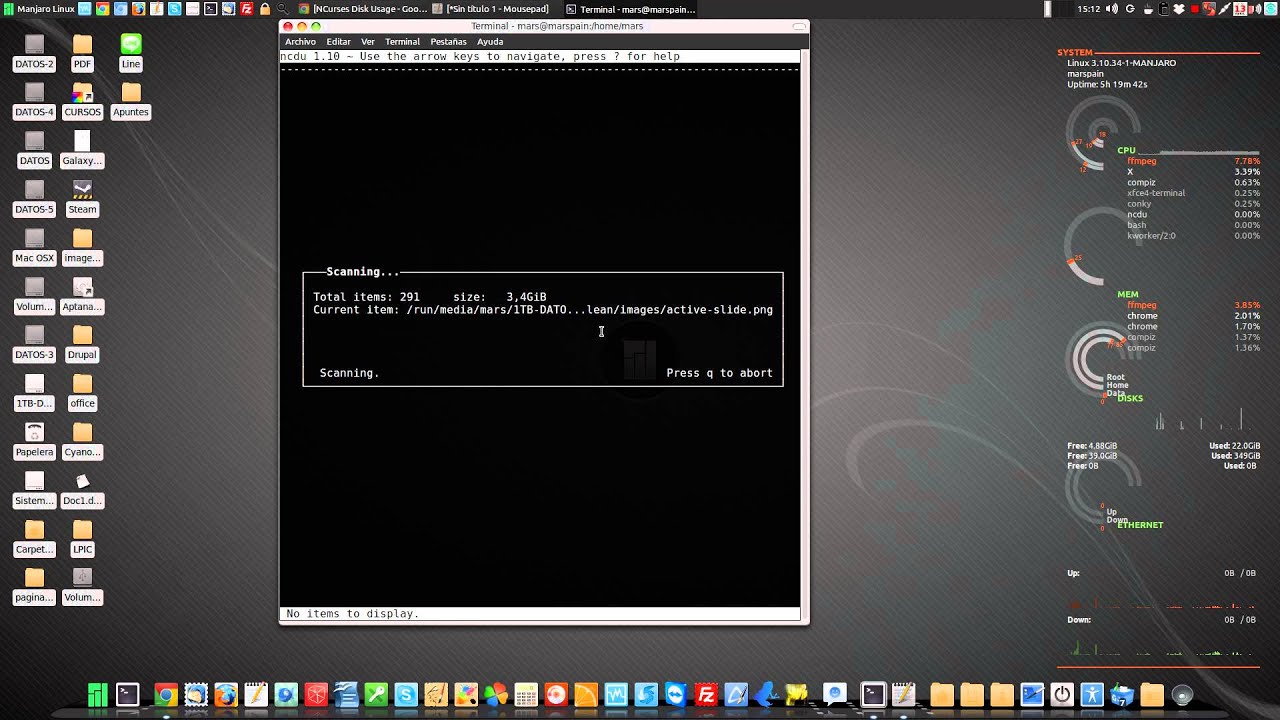This screenshot has width=1280, height=720.
Task: Open the Editar menu
Action: pyautogui.click(x=338, y=42)
